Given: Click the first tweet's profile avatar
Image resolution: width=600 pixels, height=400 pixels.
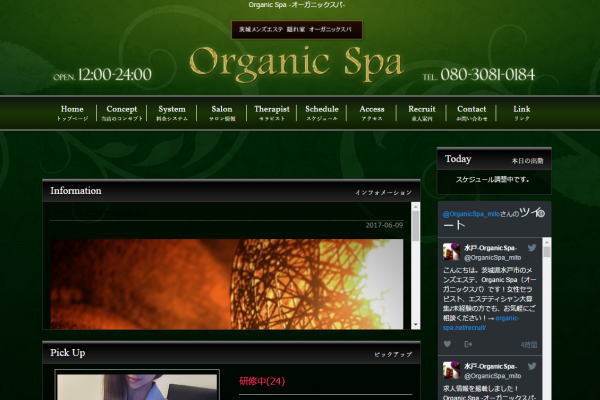Looking at the screenshot, I should click(452, 252).
